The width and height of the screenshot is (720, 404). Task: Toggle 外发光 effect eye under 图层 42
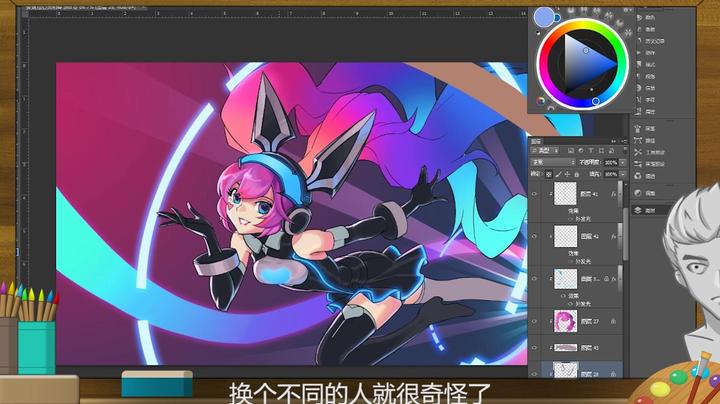coord(571,262)
